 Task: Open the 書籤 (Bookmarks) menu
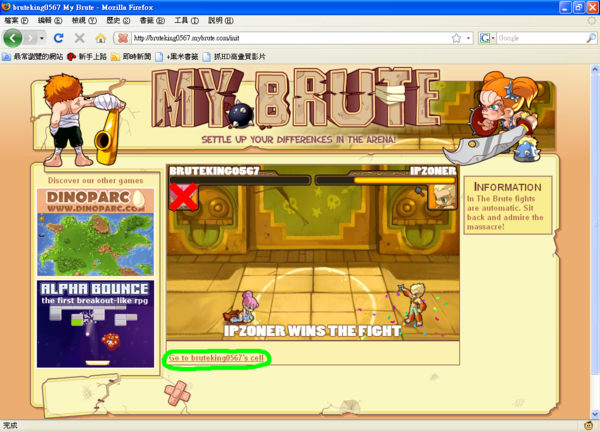pyautogui.click(x=152, y=21)
